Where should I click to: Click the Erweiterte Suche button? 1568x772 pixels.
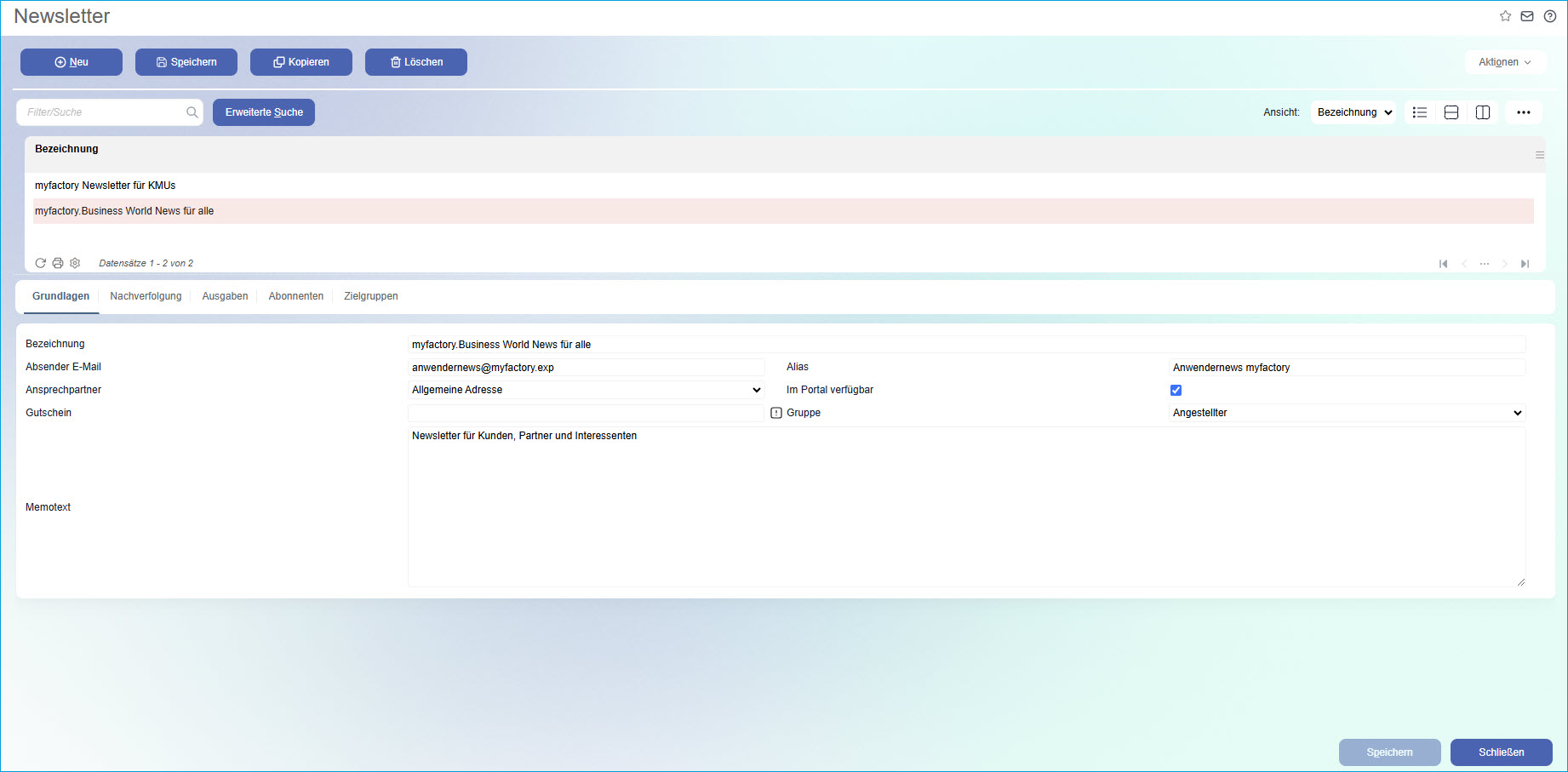(x=264, y=112)
